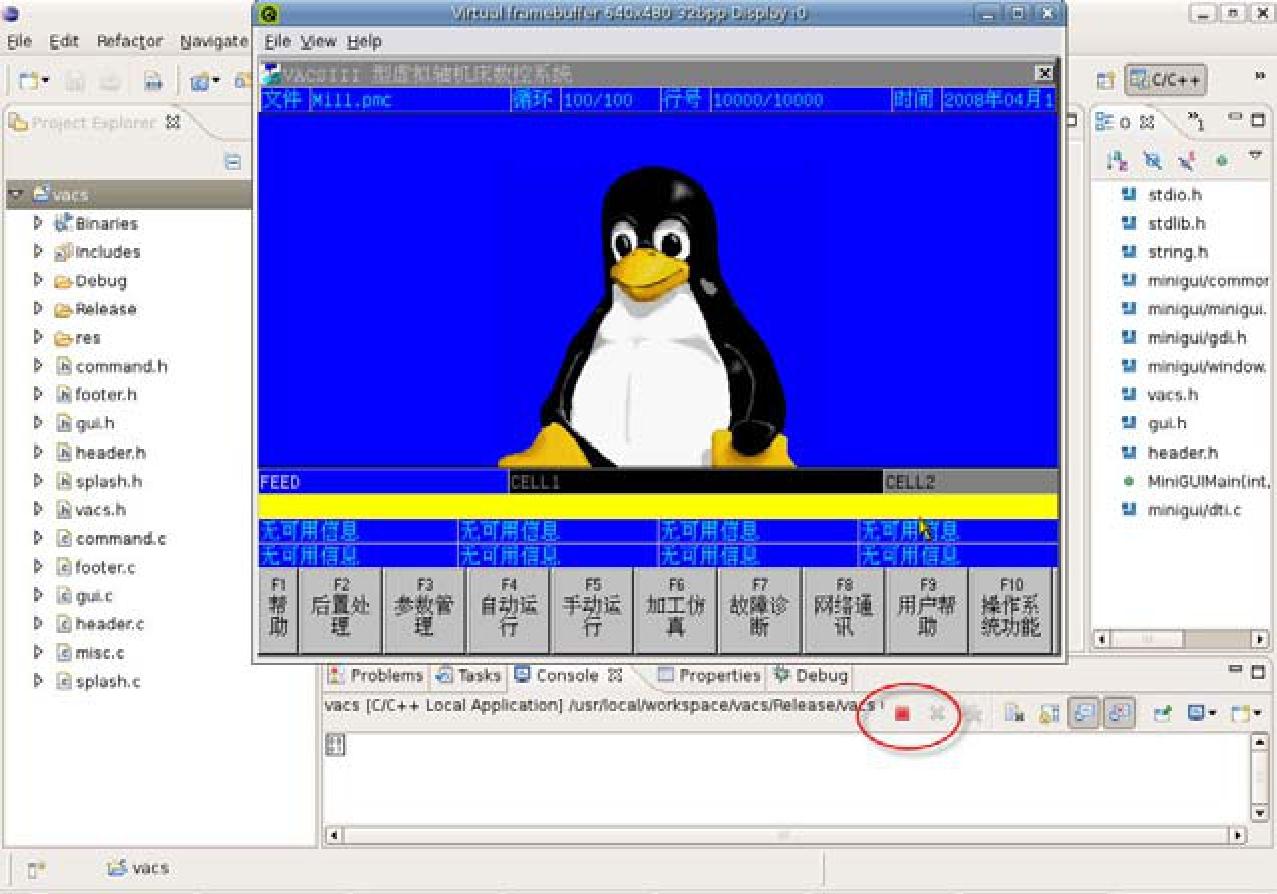Collapse the vacs project root node
The height and width of the screenshot is (894, 1277).
click(x=16, y=194)
